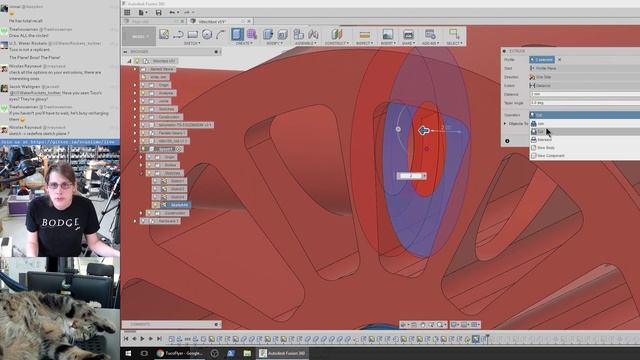This screenshot has width=640, height=360.
Task: Collapse the Browser panel
Action: tap(125, 52)
